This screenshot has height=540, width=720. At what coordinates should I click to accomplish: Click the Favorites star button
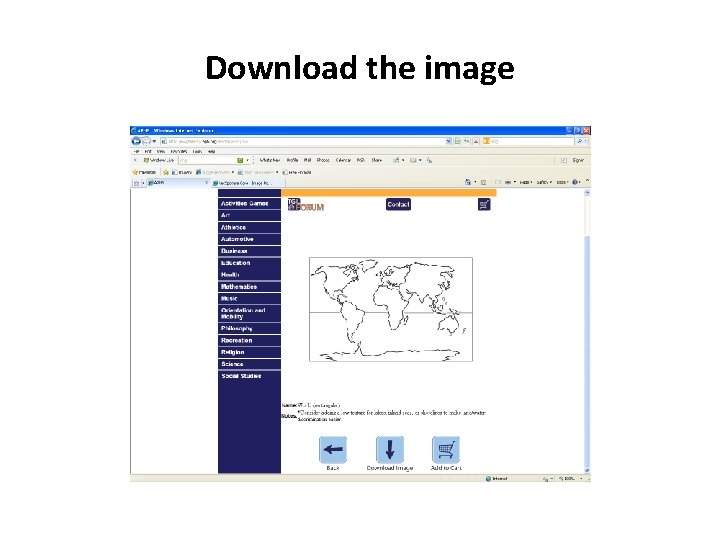point(144,172)
